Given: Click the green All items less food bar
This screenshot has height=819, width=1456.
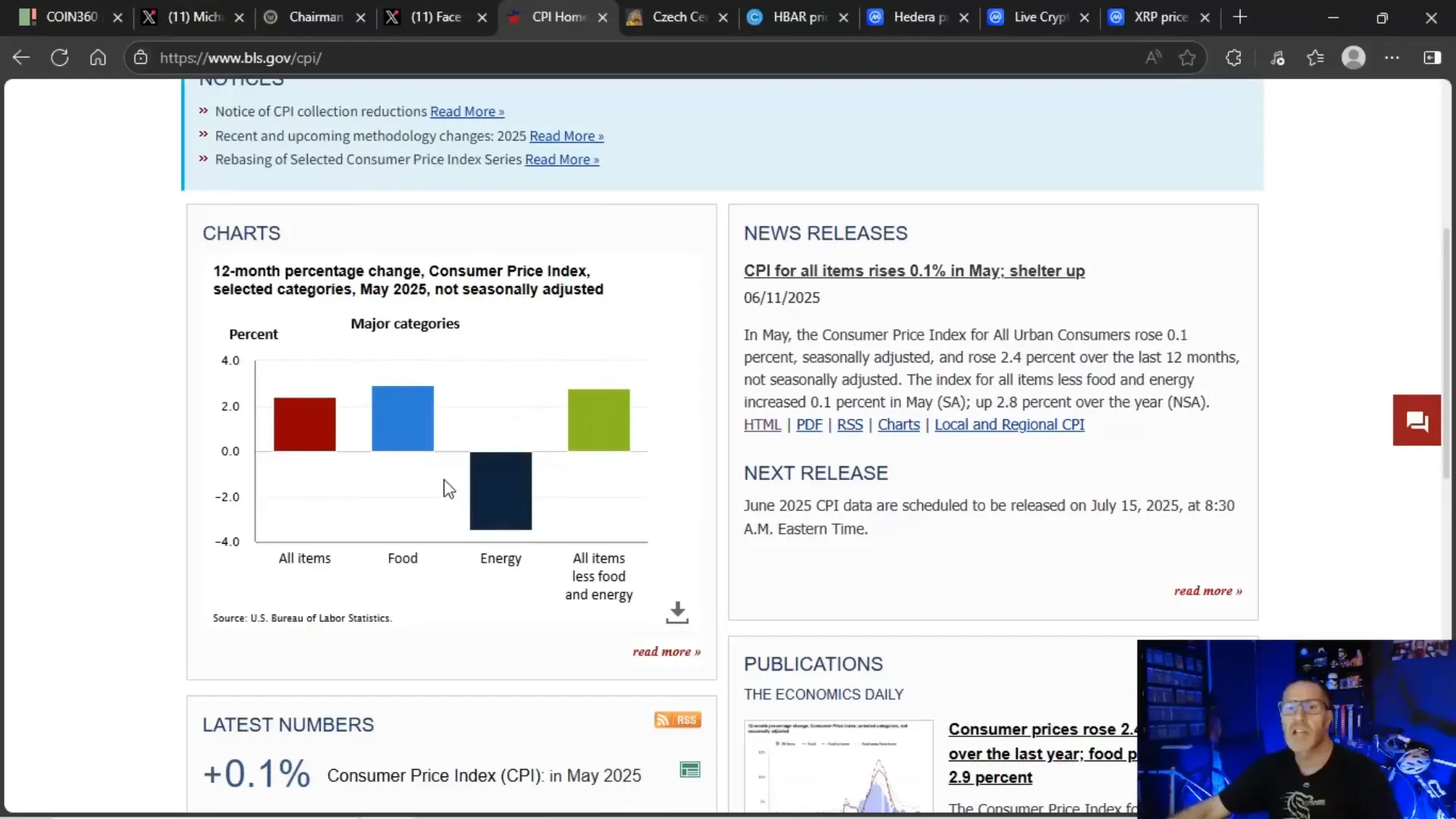Looking at the screenshot, I should coord(598,420).
